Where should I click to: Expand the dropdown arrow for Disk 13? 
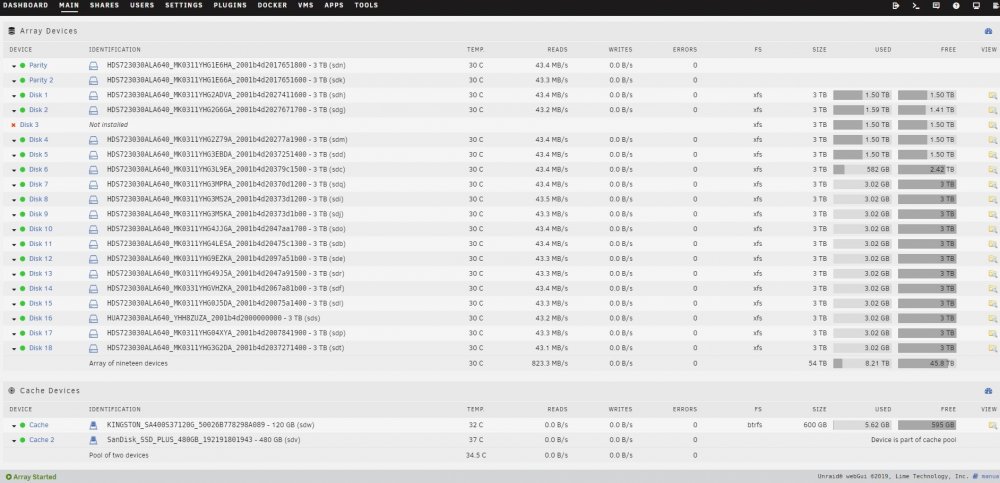[x=14, y=274]
